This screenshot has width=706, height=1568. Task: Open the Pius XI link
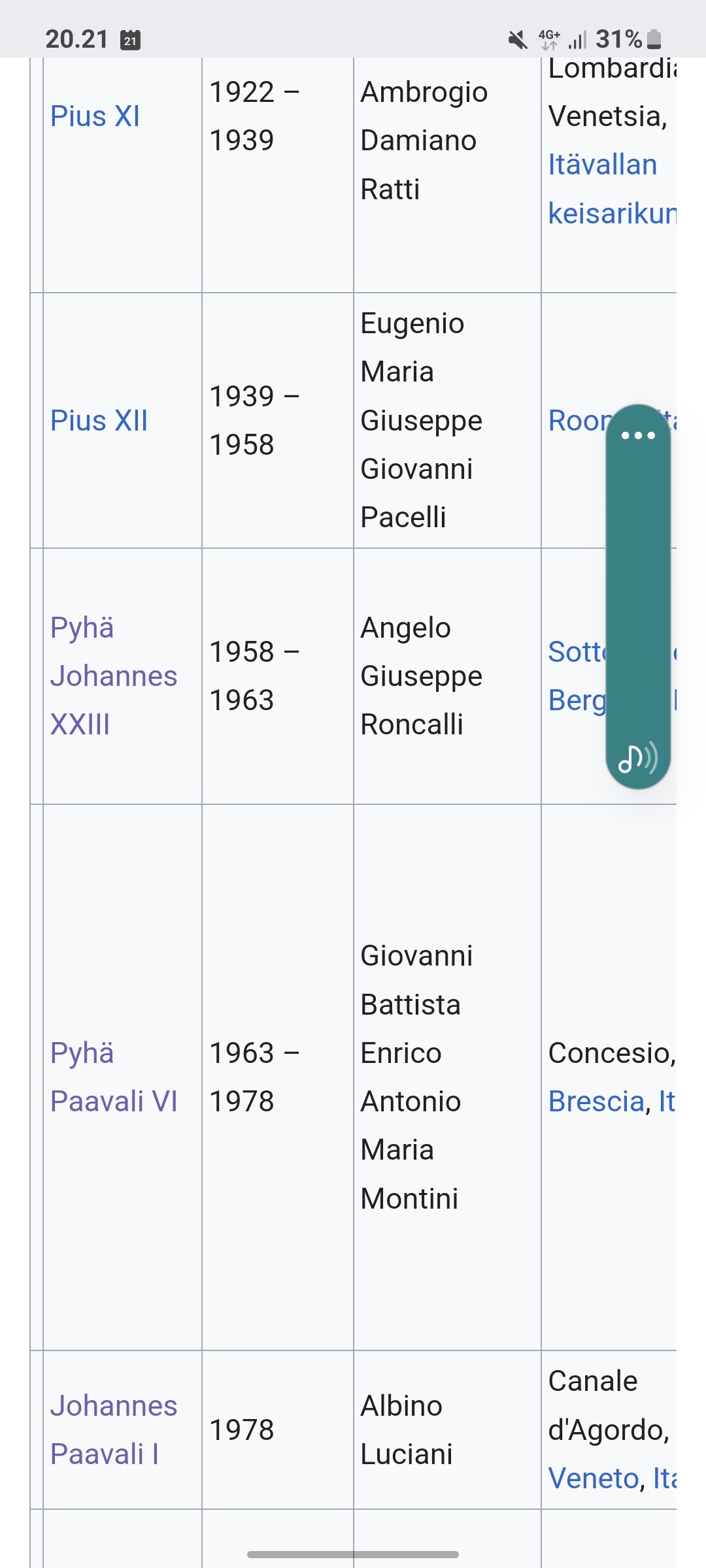pyautogui.click(x=95, y=116)
